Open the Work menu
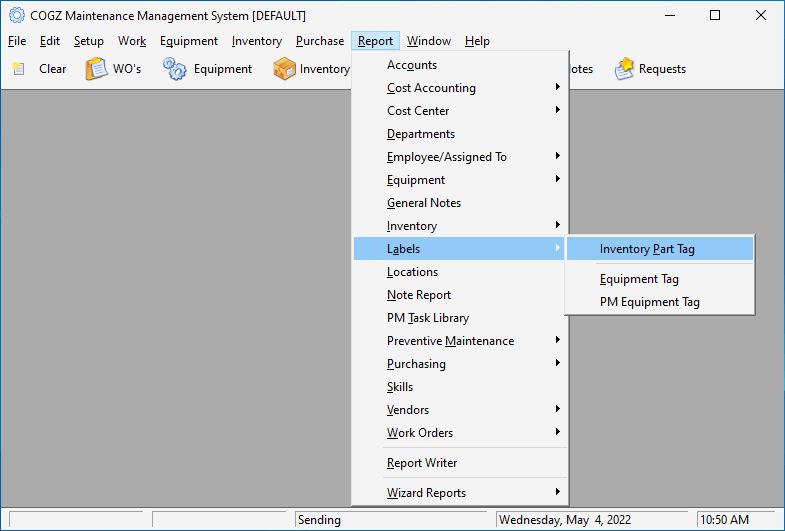 [x=132, y=41]
